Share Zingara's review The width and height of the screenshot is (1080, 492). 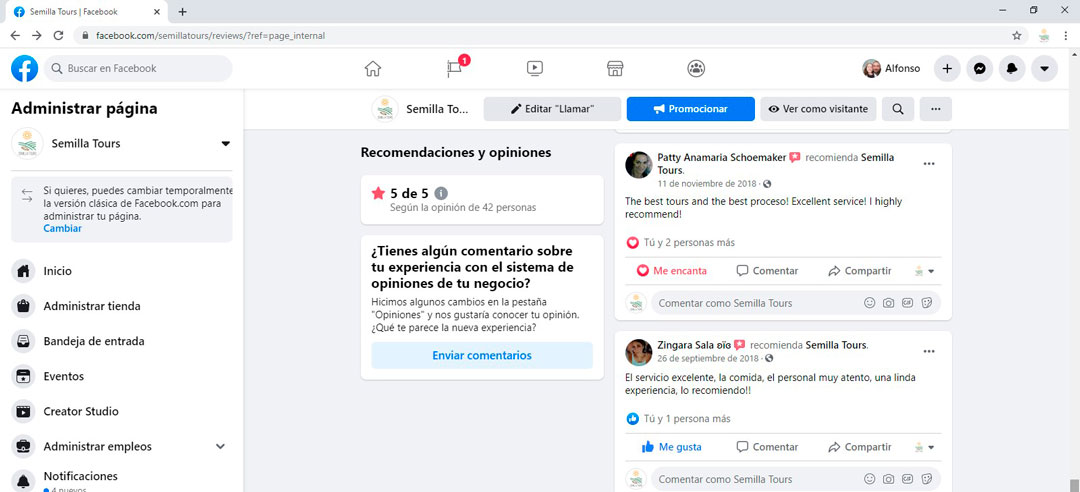click(x=860, y=447)
